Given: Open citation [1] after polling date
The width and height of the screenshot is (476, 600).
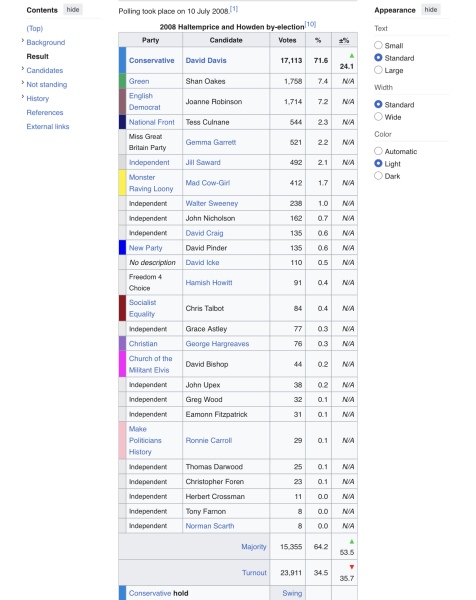Looking at the screenshot, I should [234, 9].
